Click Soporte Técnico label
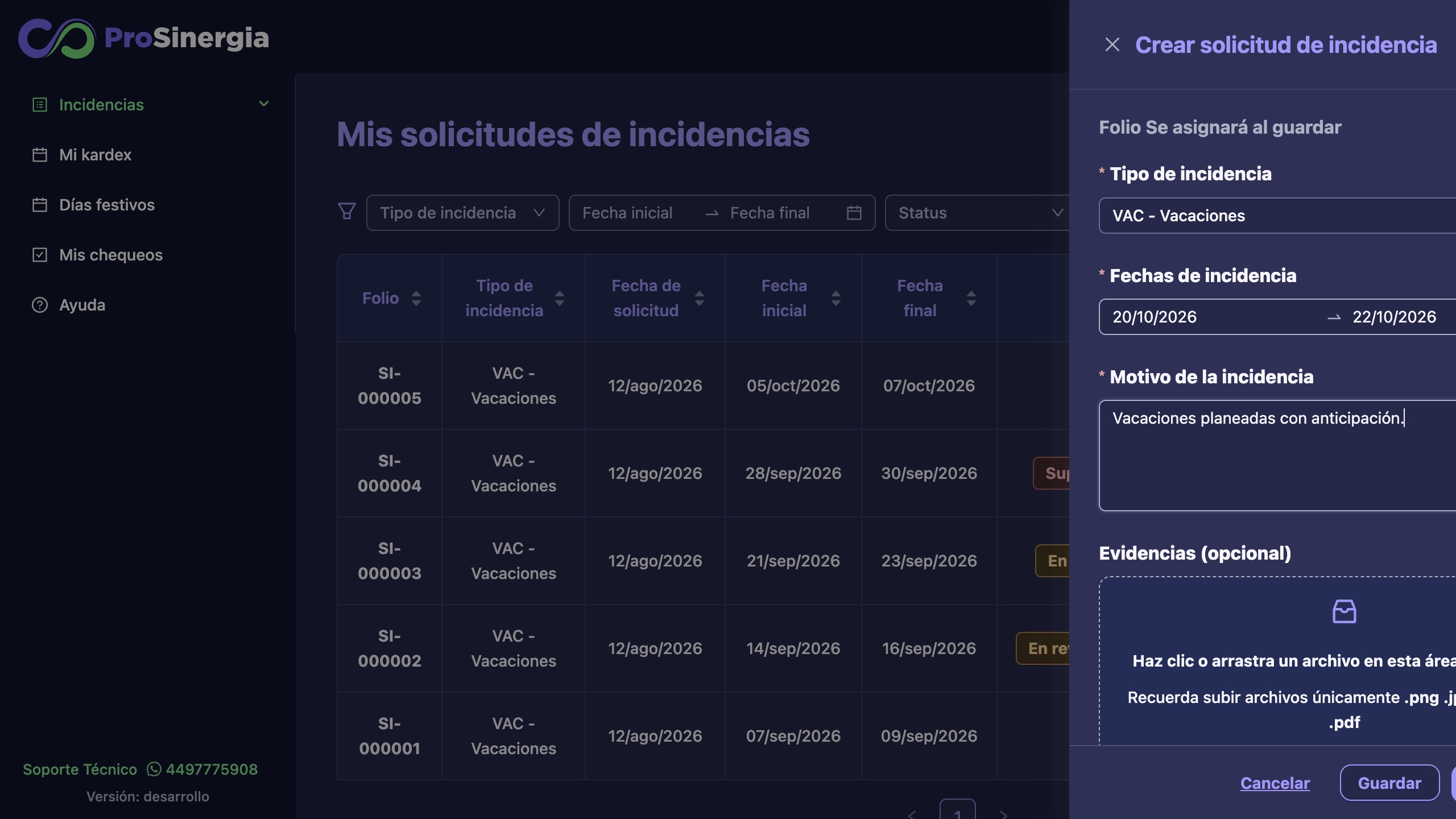This screenshot has width=1456, height=819. (80, 769)
